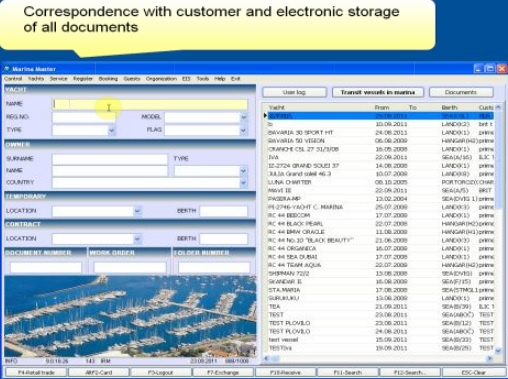
Task: Focus the Temporary BERTH field
Action: click(224, 211)
